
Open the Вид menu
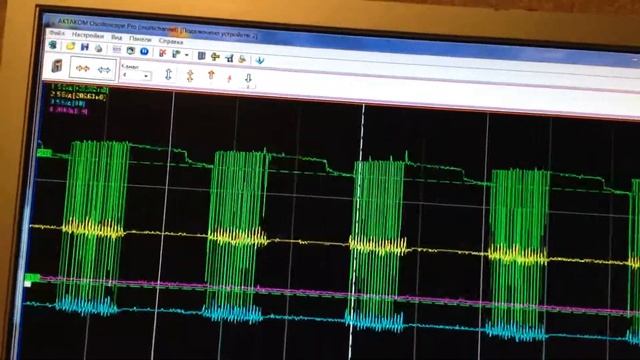pos(117,37)
